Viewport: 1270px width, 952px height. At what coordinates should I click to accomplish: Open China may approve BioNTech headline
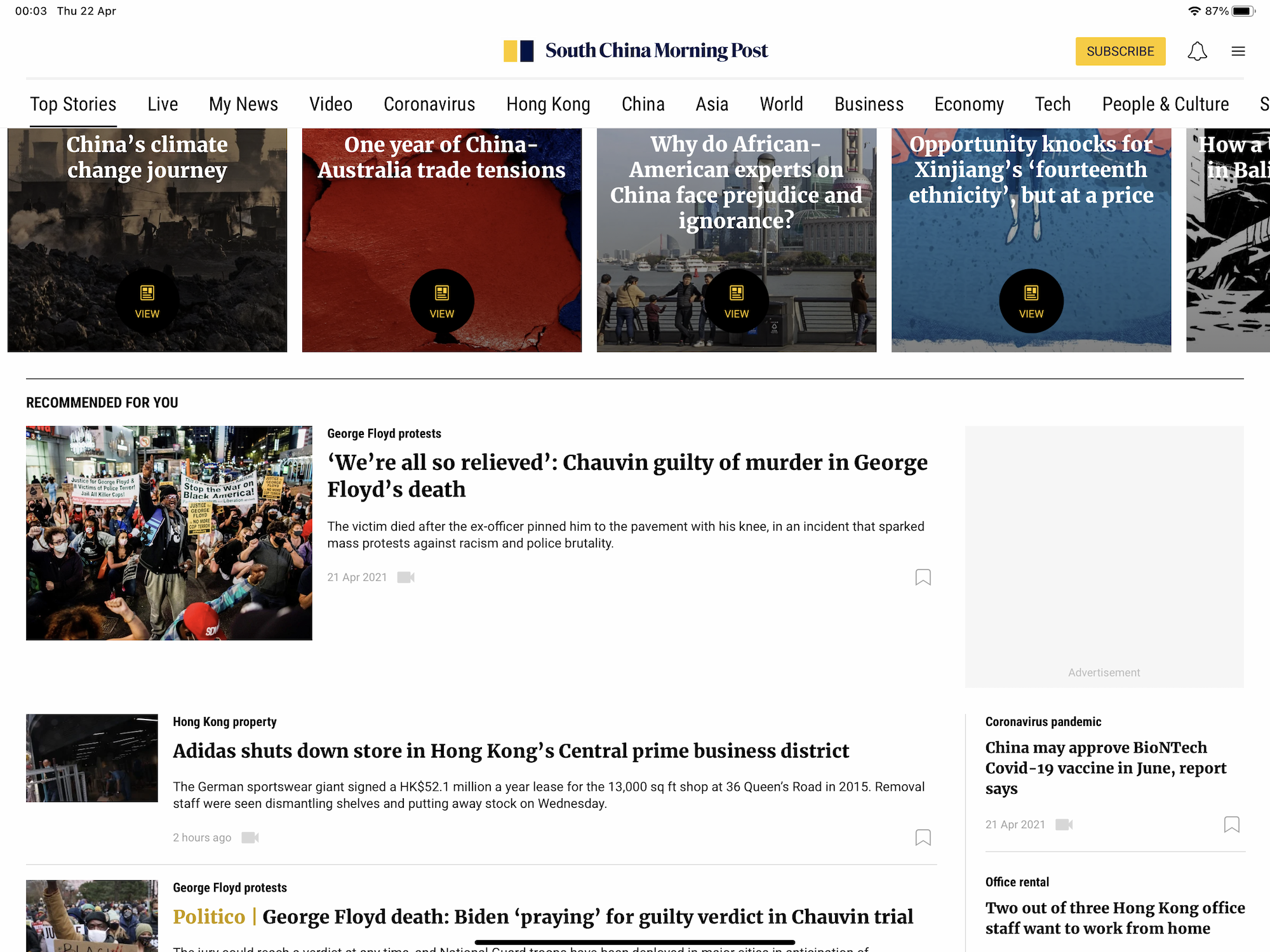click(x=1106, y=768)
